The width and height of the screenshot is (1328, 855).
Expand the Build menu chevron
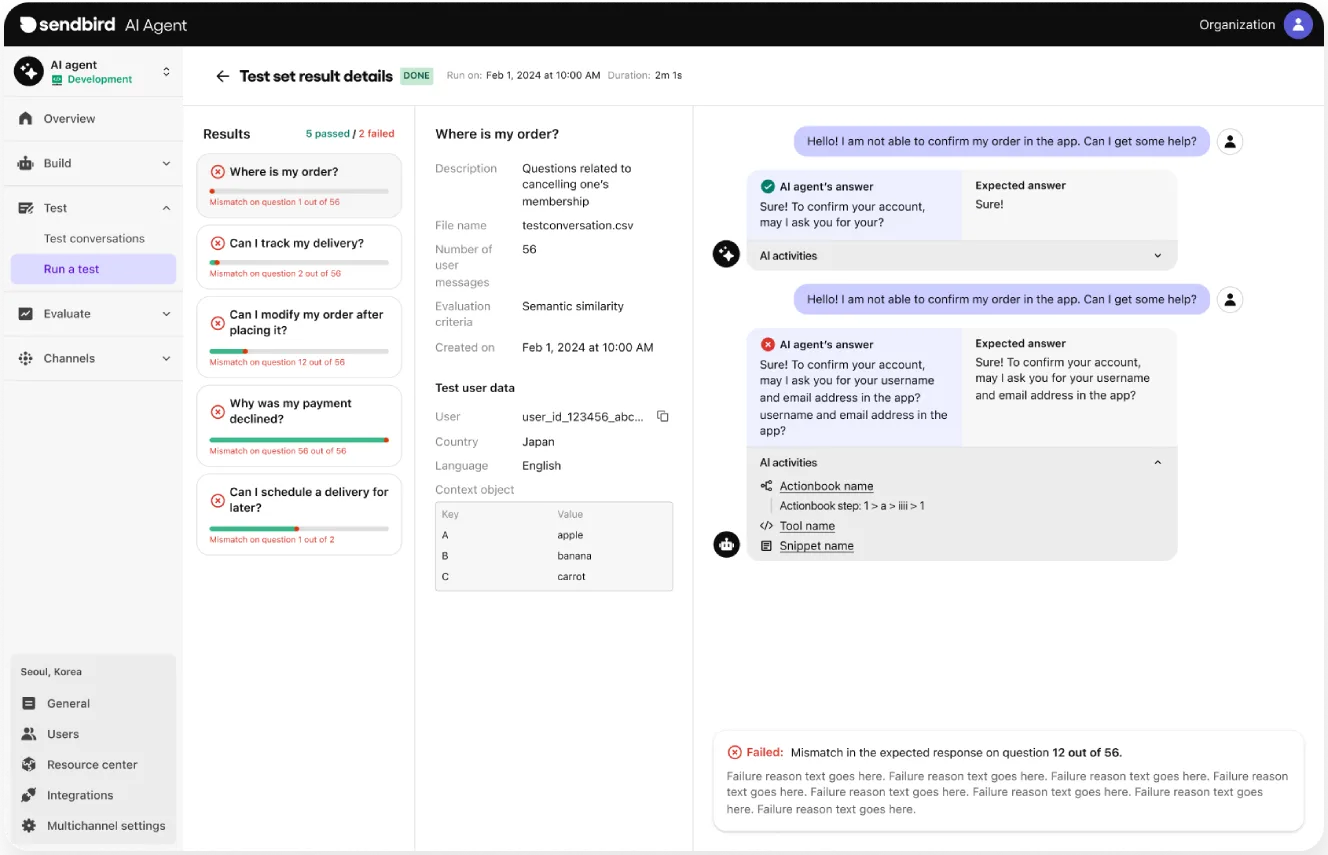166,163
